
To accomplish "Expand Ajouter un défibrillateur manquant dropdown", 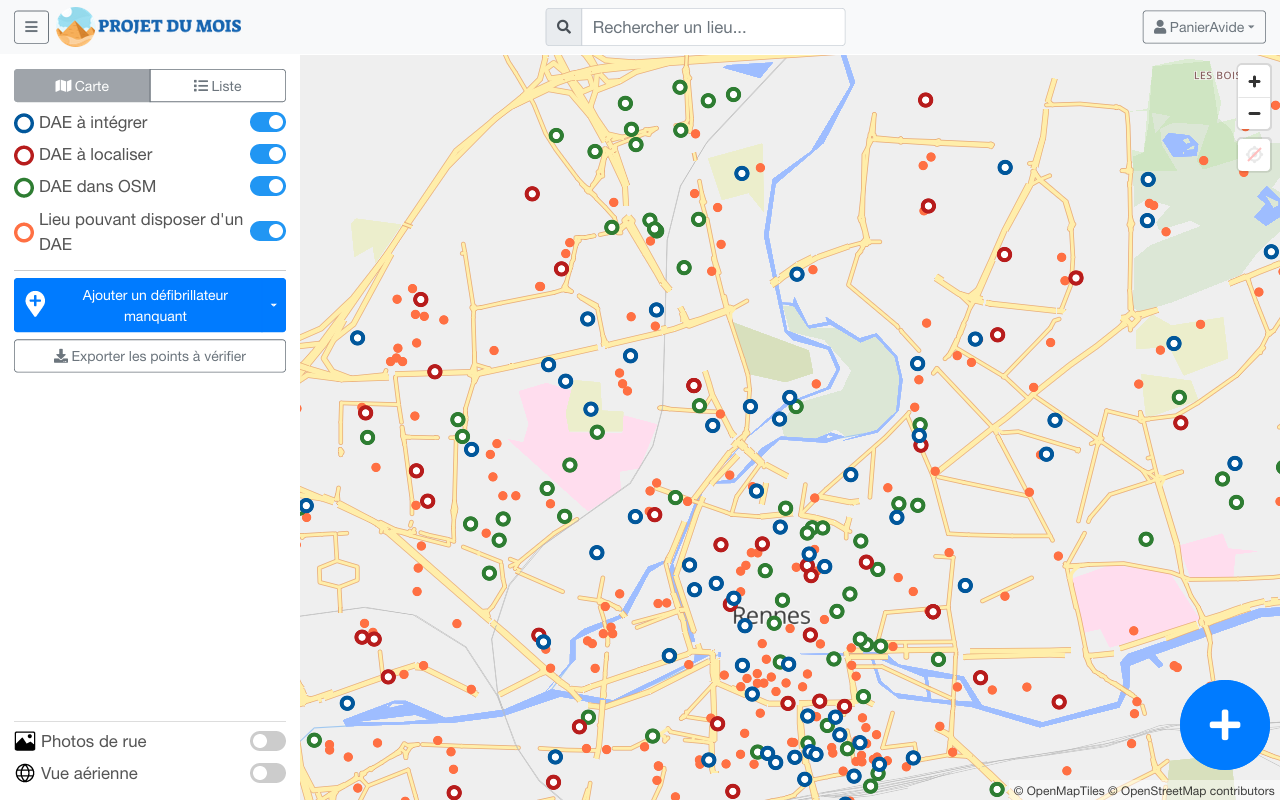I will (273, 305).
